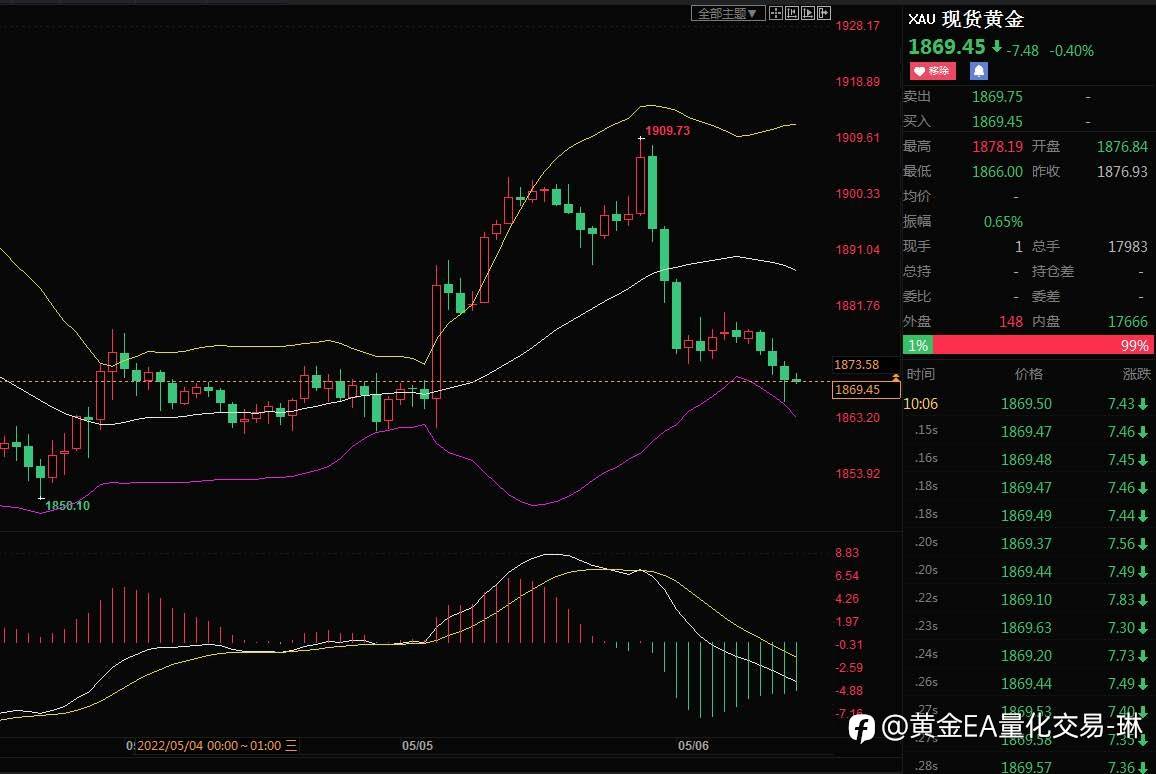Click the XAU 现货黄金 instrument title
The image size is (1156, 774).
click(x=966, y=19)
